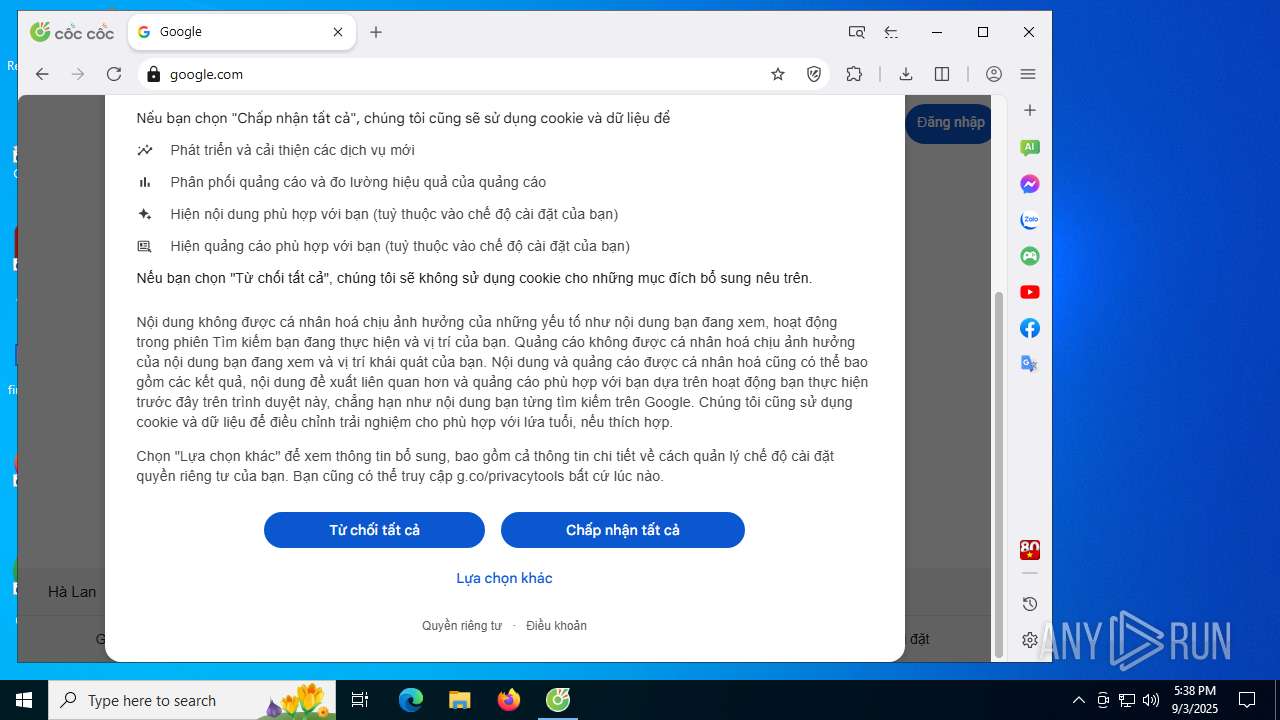The height and width of the screenshot is (720, 1280).
Task: Open YouTube from the sidebar
Action: (x=1030, y=292)
